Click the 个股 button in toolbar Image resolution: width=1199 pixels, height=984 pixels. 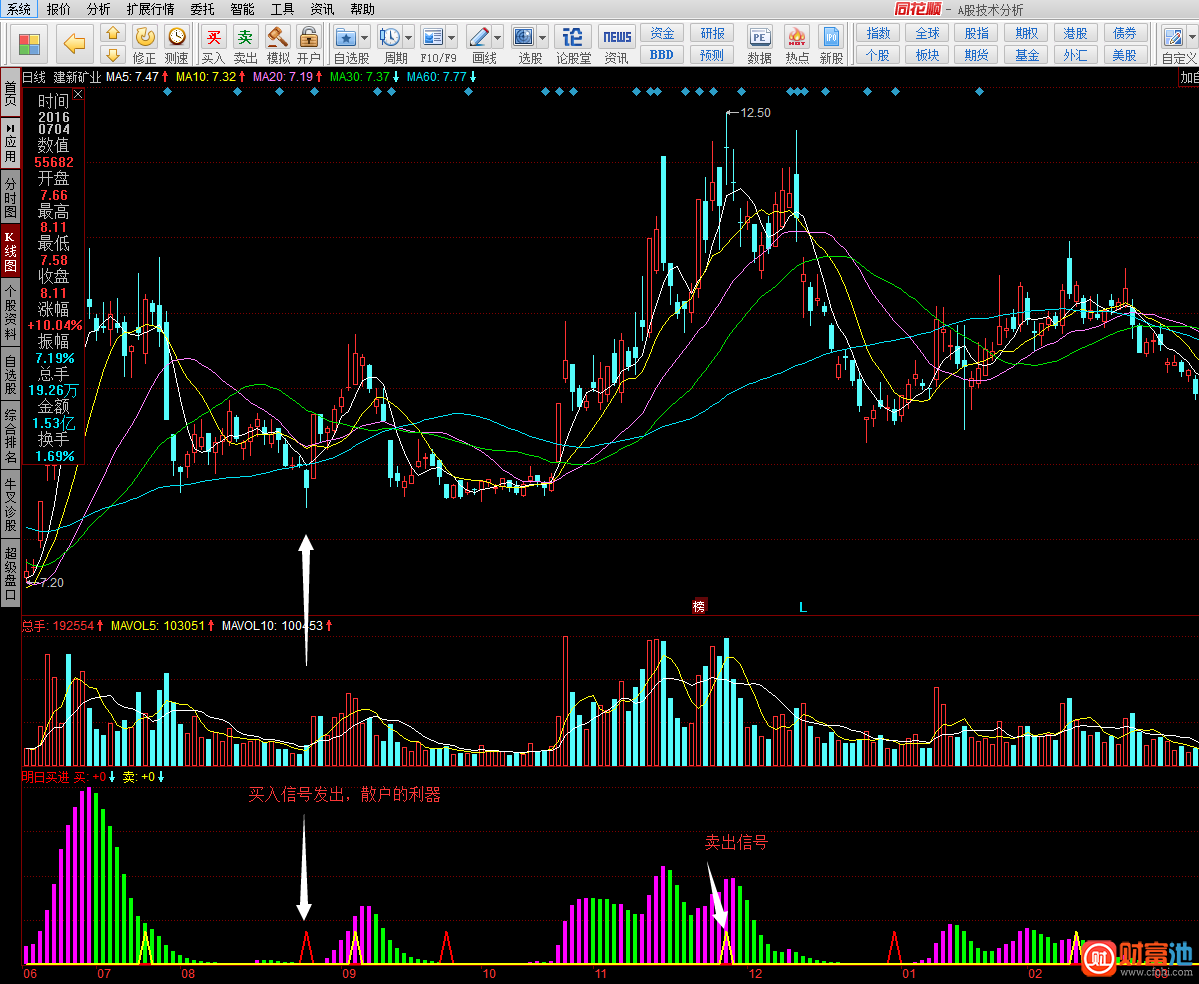[x=878, y=55]
